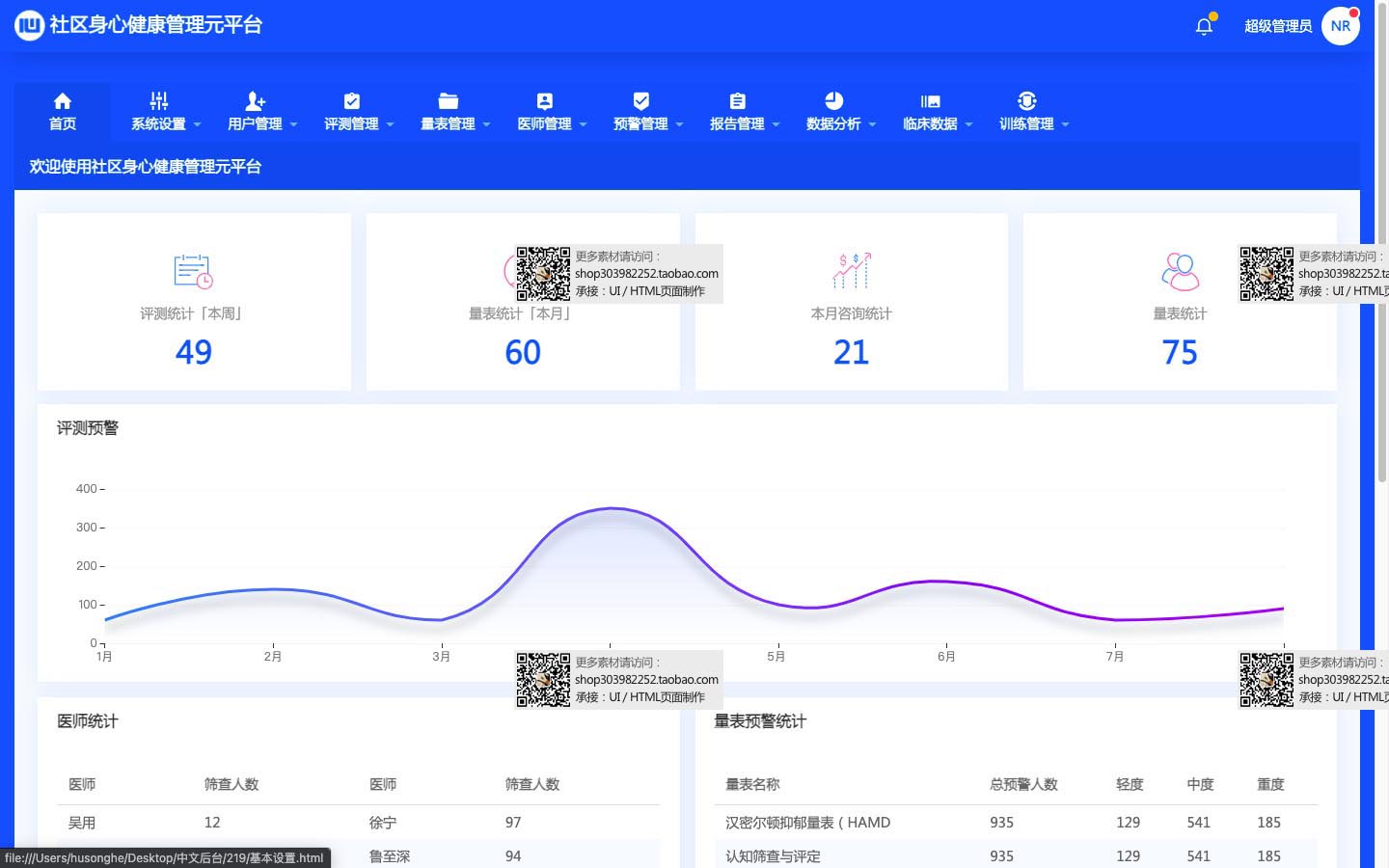Click the 本月咨询统计 card
Screen dimensions: 1389x868
tap(851, 302)
